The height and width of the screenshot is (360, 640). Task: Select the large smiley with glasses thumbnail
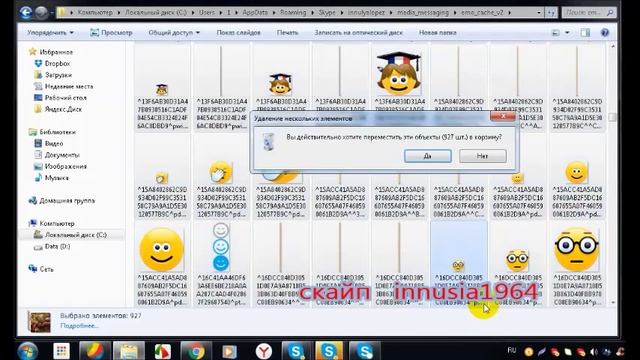[x=576, y=249]
